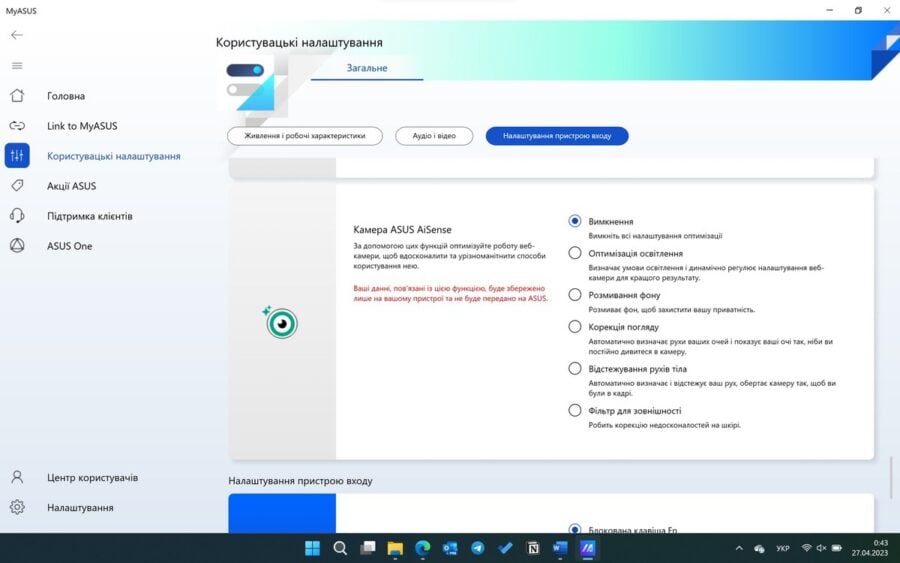The width and height of the screenshot is (900, 563).
Task: Show hidden tray icons chevron
Action: [x=739, y=549]
